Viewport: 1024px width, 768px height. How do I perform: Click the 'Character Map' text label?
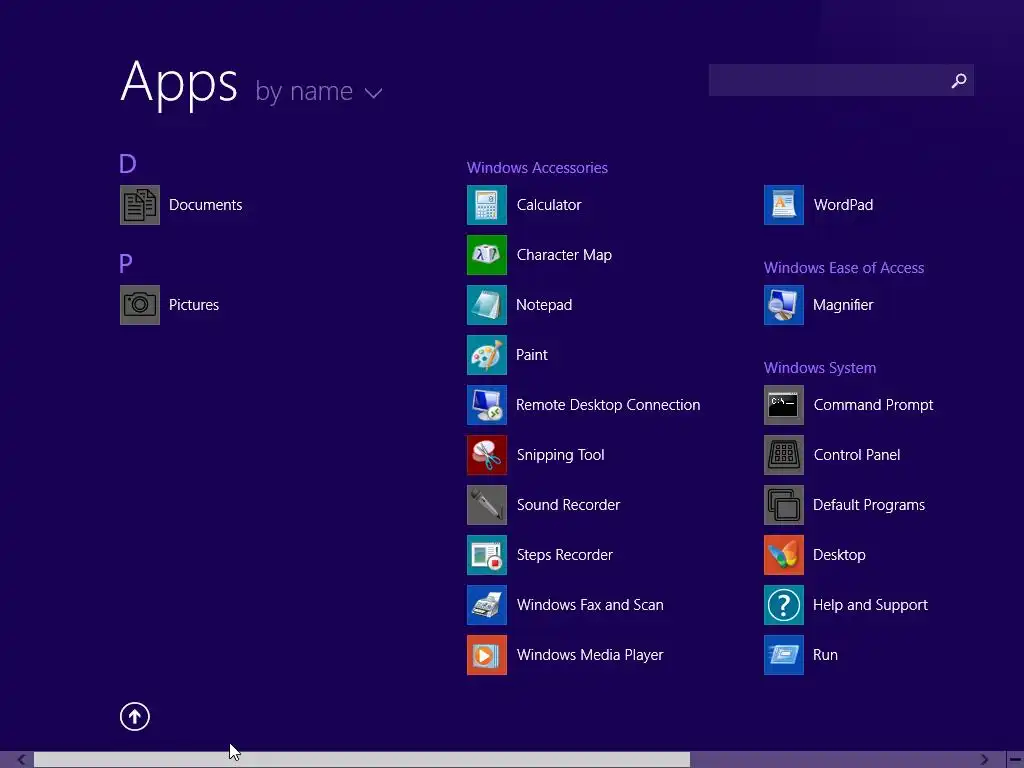click(x=564, y=255)
